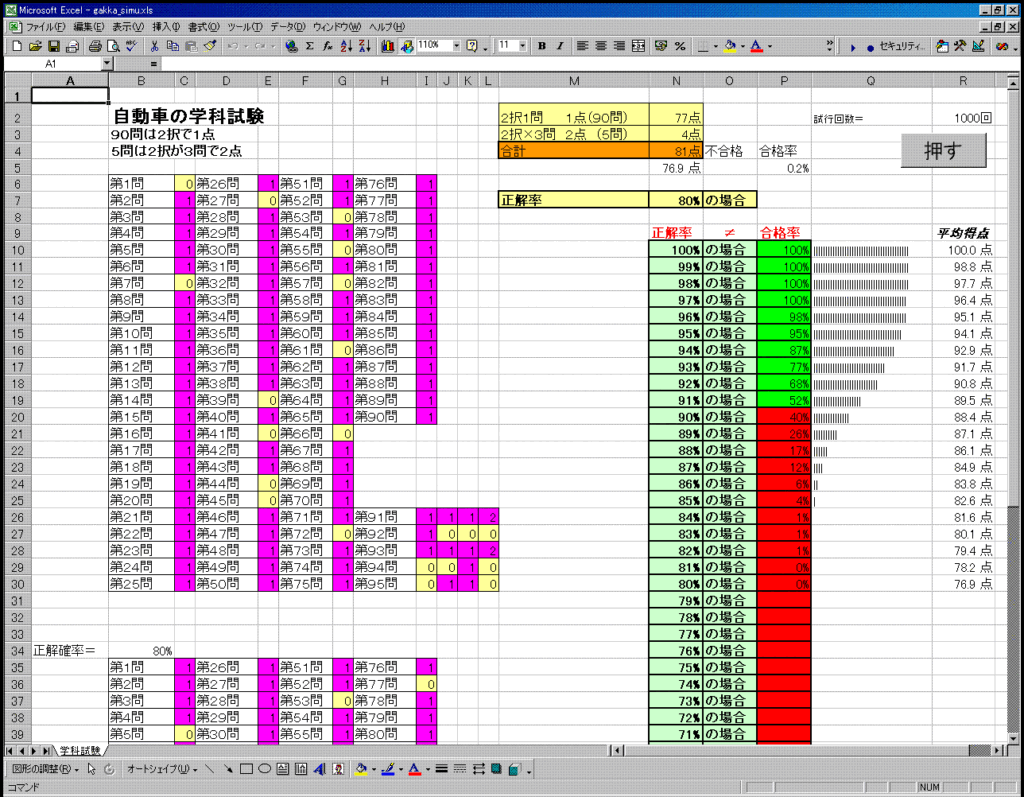Apply yellow fill color from top toolbar
This screenshot has width=1024, height=797.
730,46
